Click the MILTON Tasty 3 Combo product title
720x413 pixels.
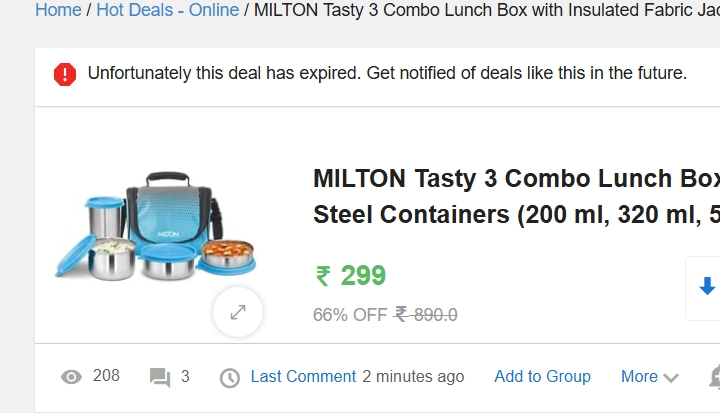[x=516, y=196]
